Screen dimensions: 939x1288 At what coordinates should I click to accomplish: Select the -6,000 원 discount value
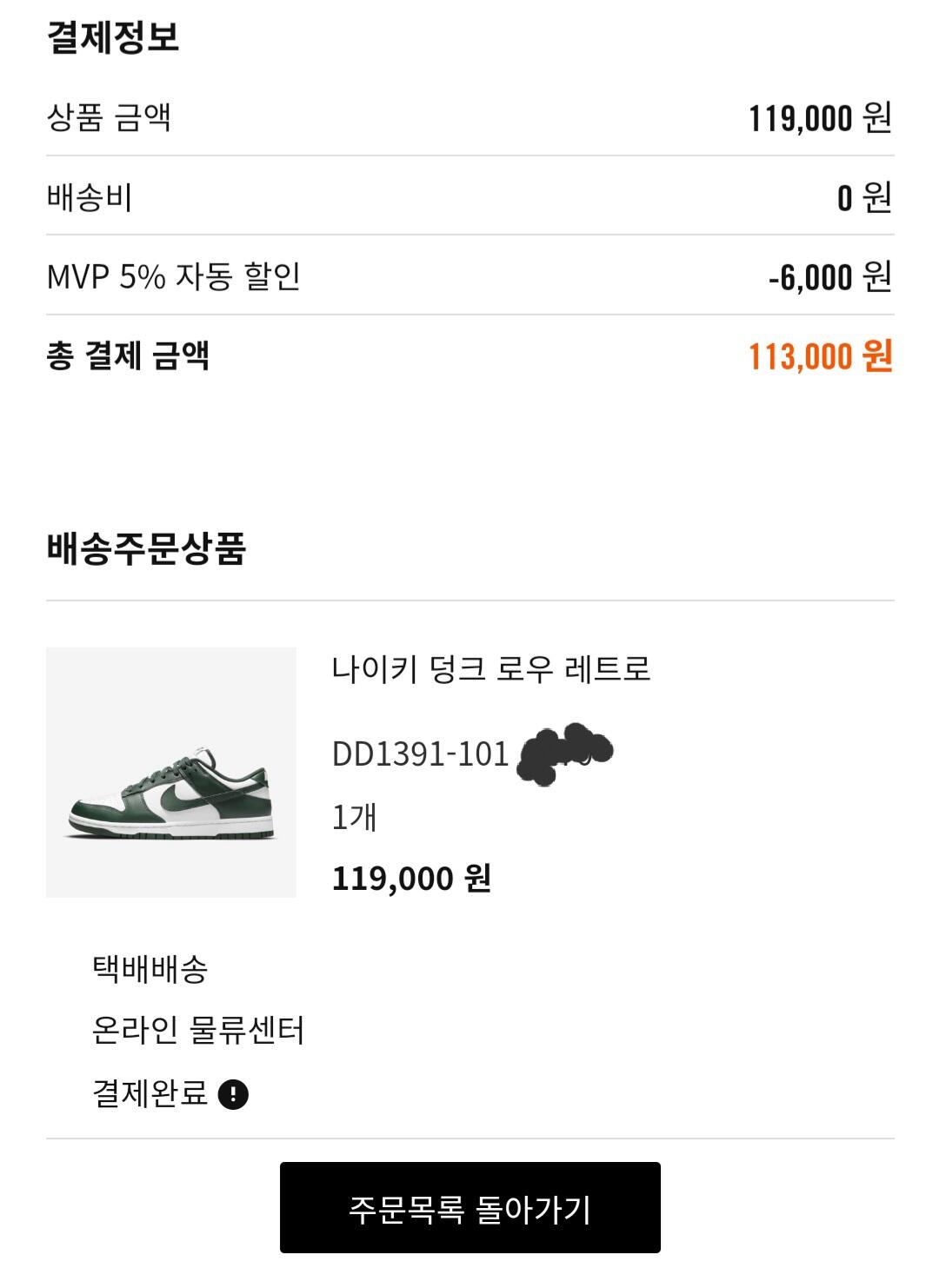(830, 277)
